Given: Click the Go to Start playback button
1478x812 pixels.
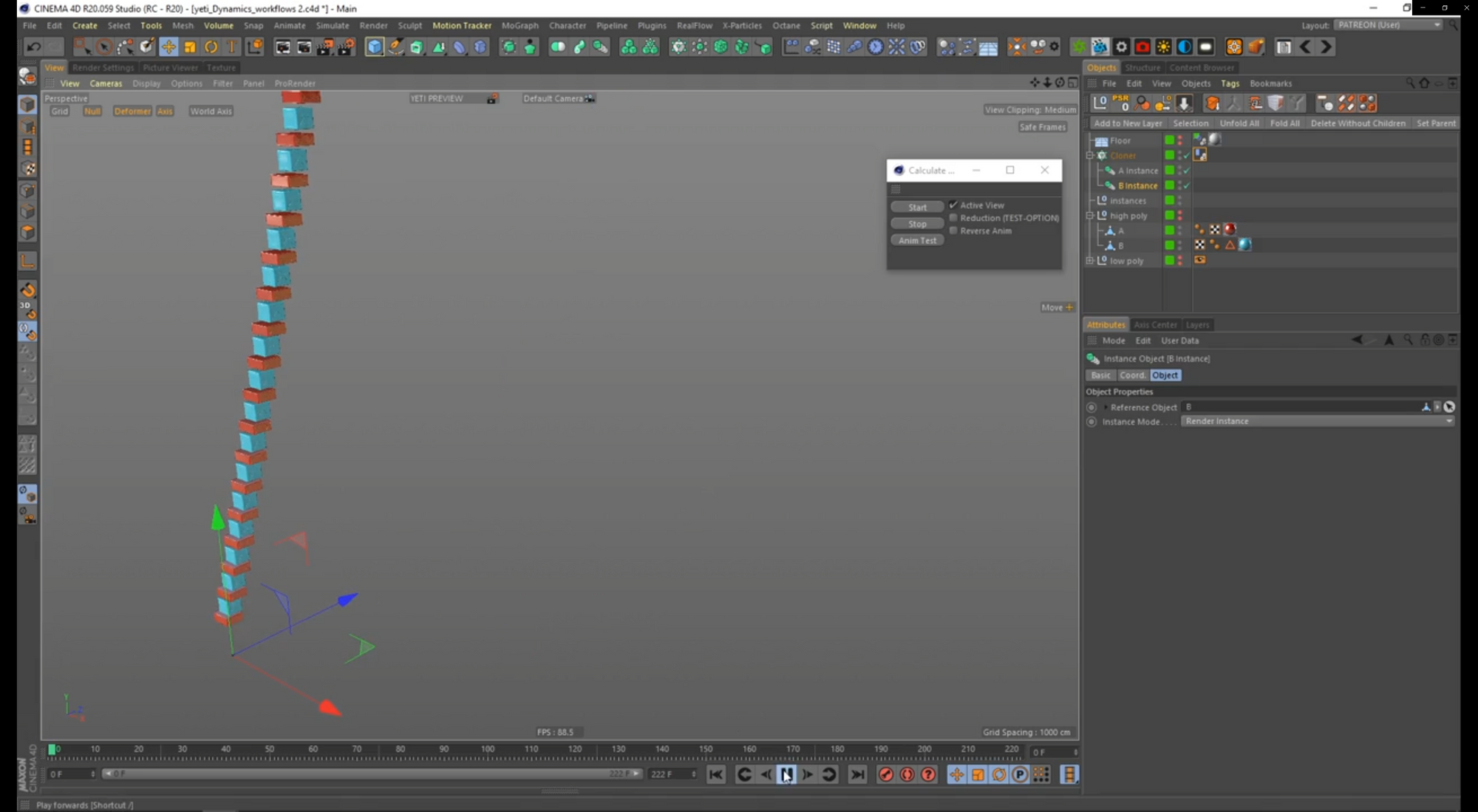Looking at the screenshot, I should click(x=716, y=774).
